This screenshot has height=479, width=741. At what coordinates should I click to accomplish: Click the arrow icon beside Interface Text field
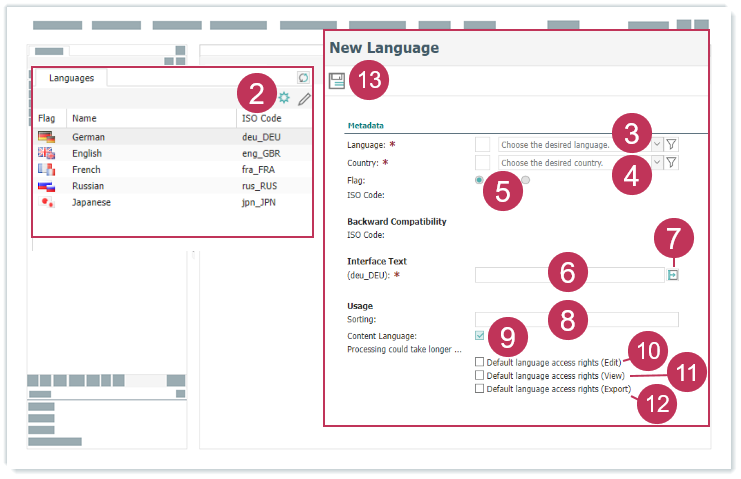[673, 275]
